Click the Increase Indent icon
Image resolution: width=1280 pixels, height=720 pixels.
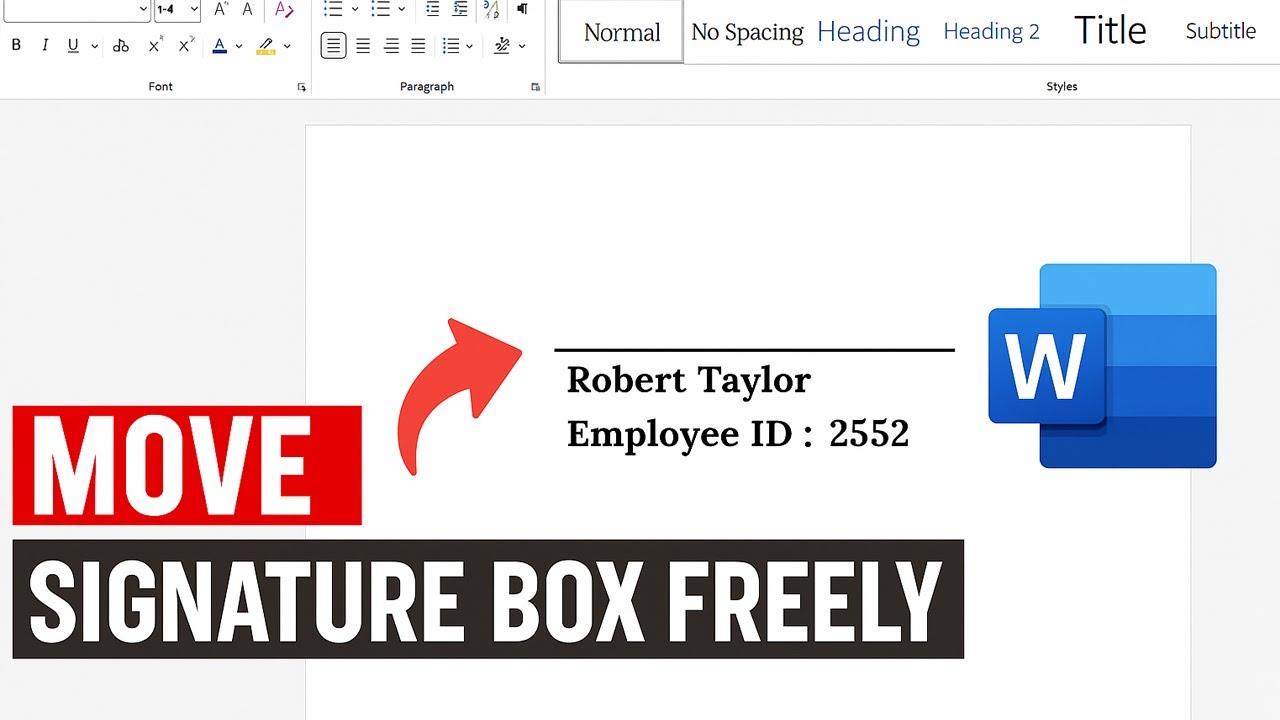coord(460,9)
